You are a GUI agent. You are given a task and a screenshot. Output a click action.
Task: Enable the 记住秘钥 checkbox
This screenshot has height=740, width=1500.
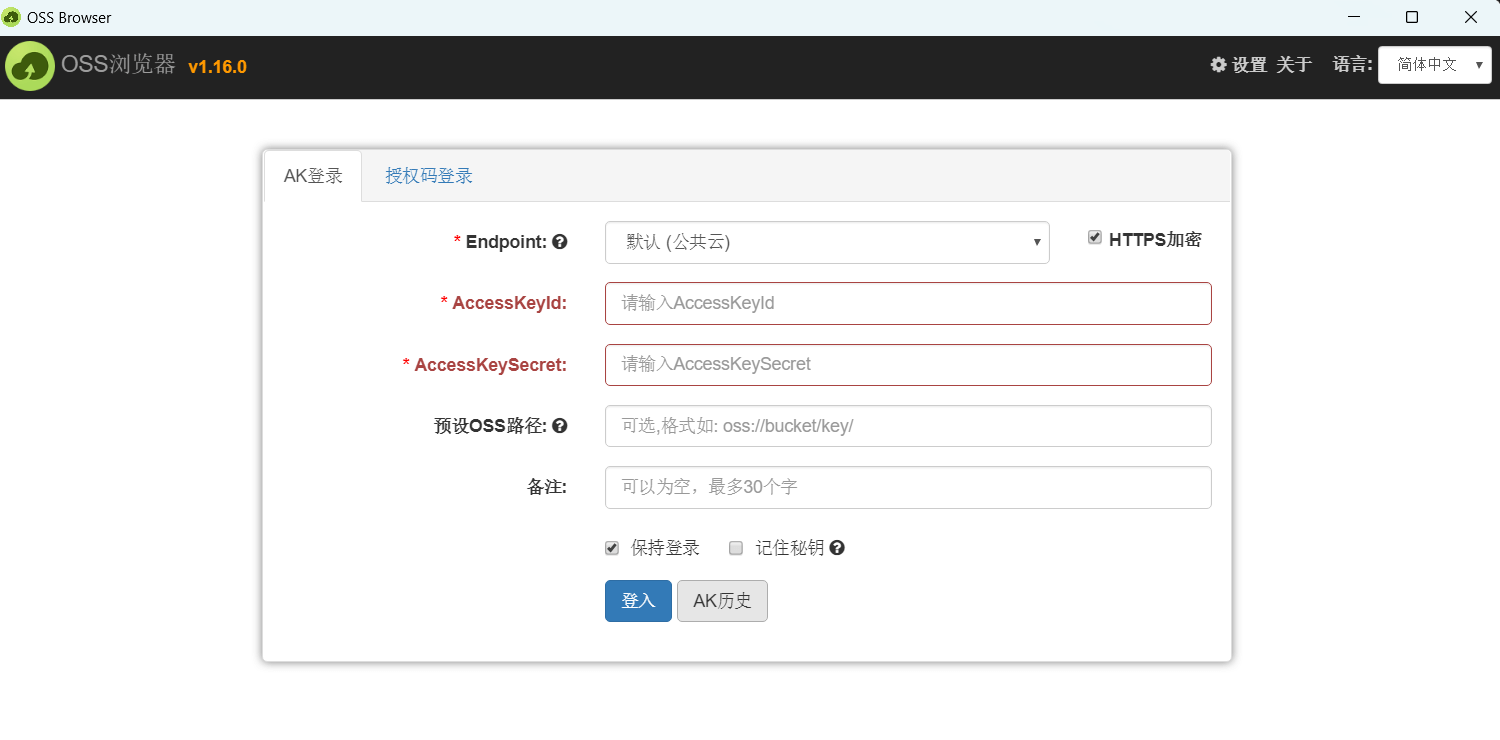point(736,548)
